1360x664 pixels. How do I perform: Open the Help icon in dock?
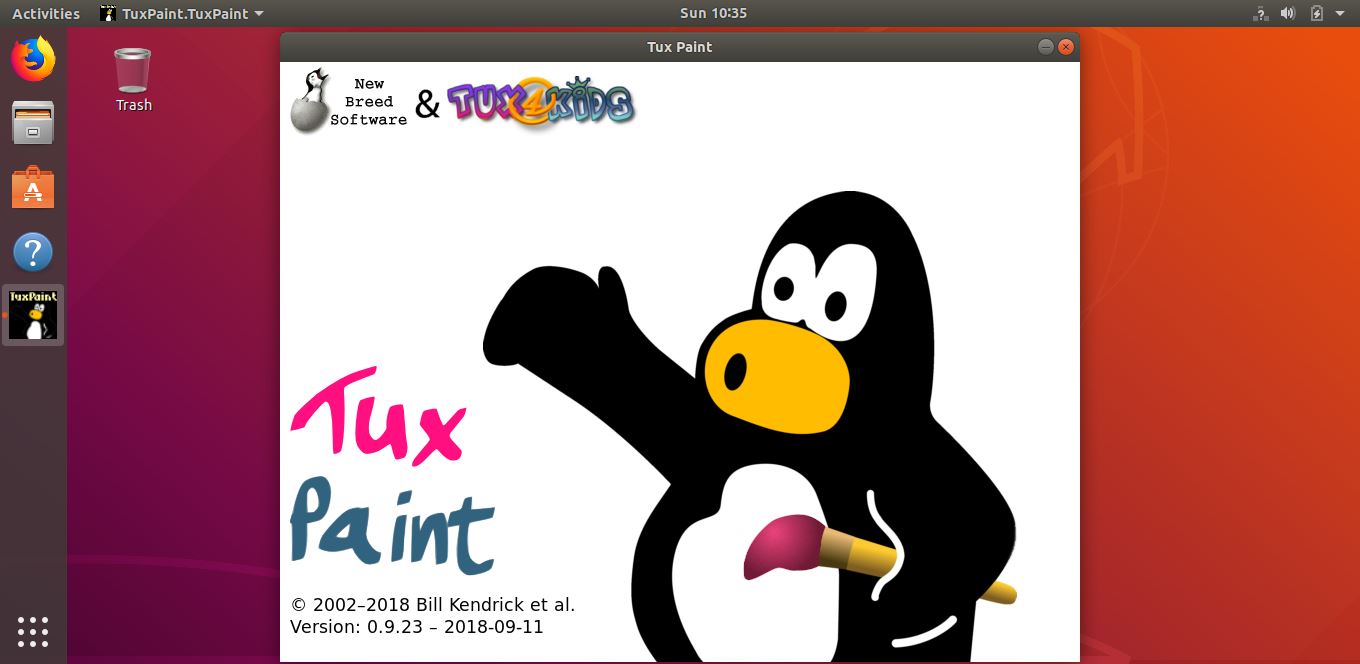pyautogui.click(x=33, y=252)
